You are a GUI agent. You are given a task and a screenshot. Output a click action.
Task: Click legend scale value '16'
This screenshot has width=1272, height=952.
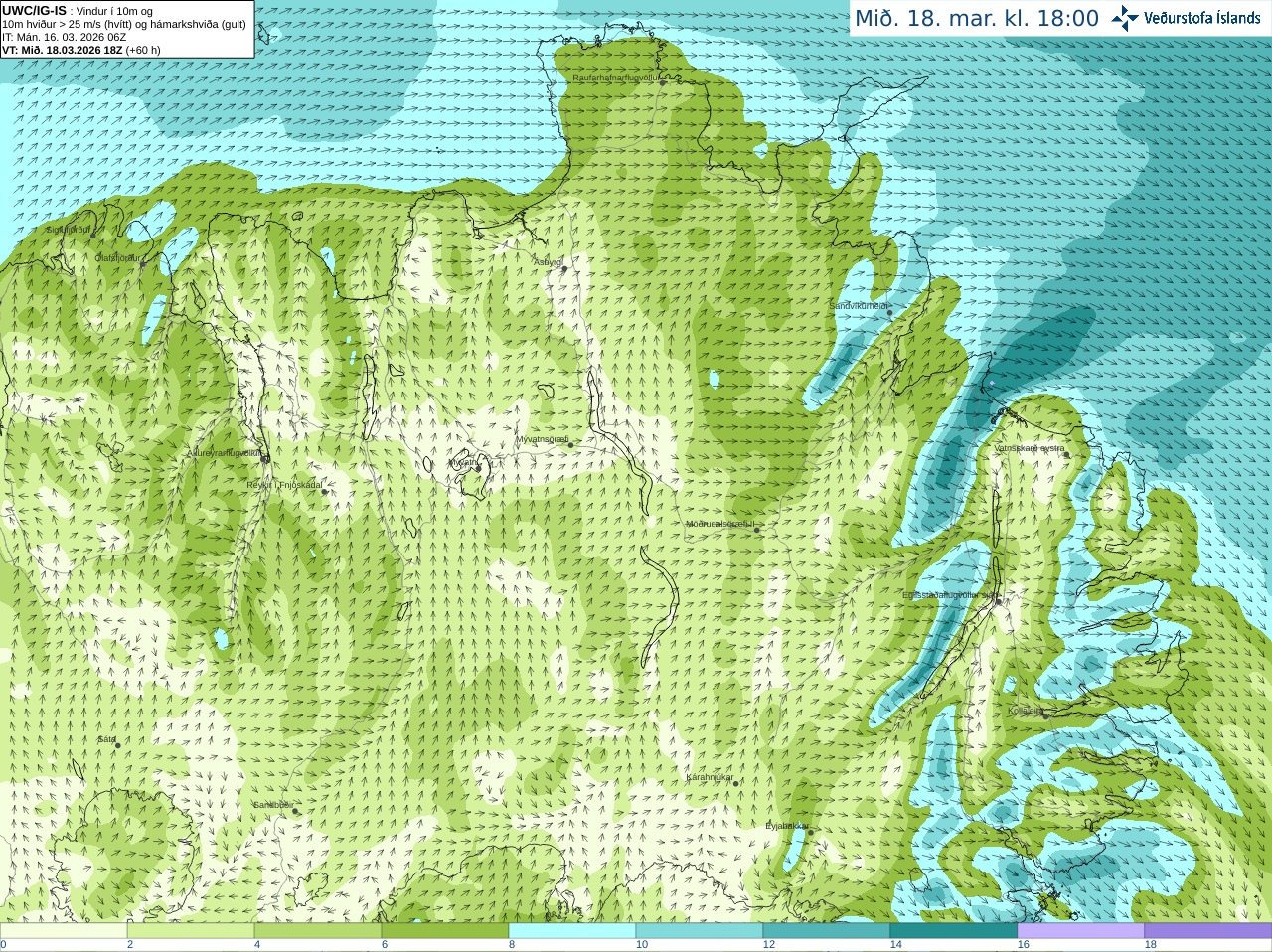click(1023, 945)
